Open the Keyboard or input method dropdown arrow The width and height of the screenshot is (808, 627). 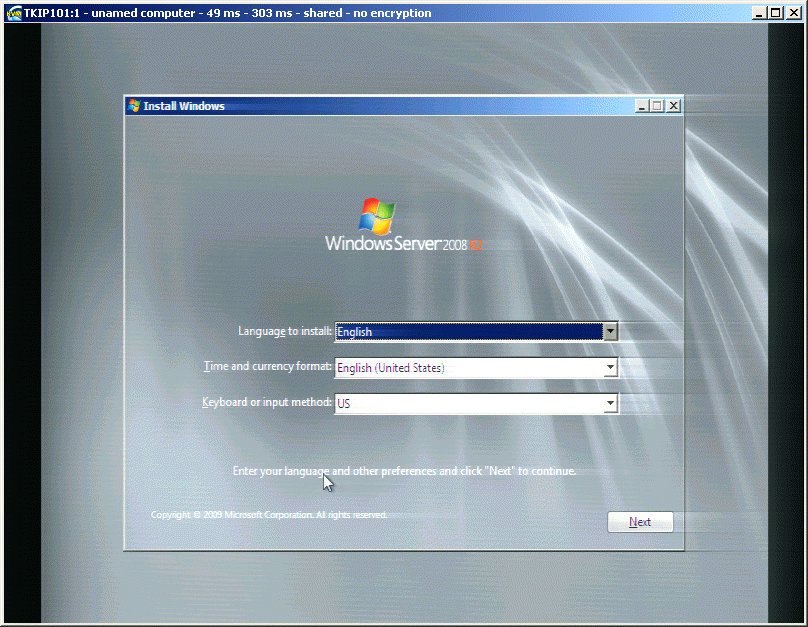(x=610, y=403)
